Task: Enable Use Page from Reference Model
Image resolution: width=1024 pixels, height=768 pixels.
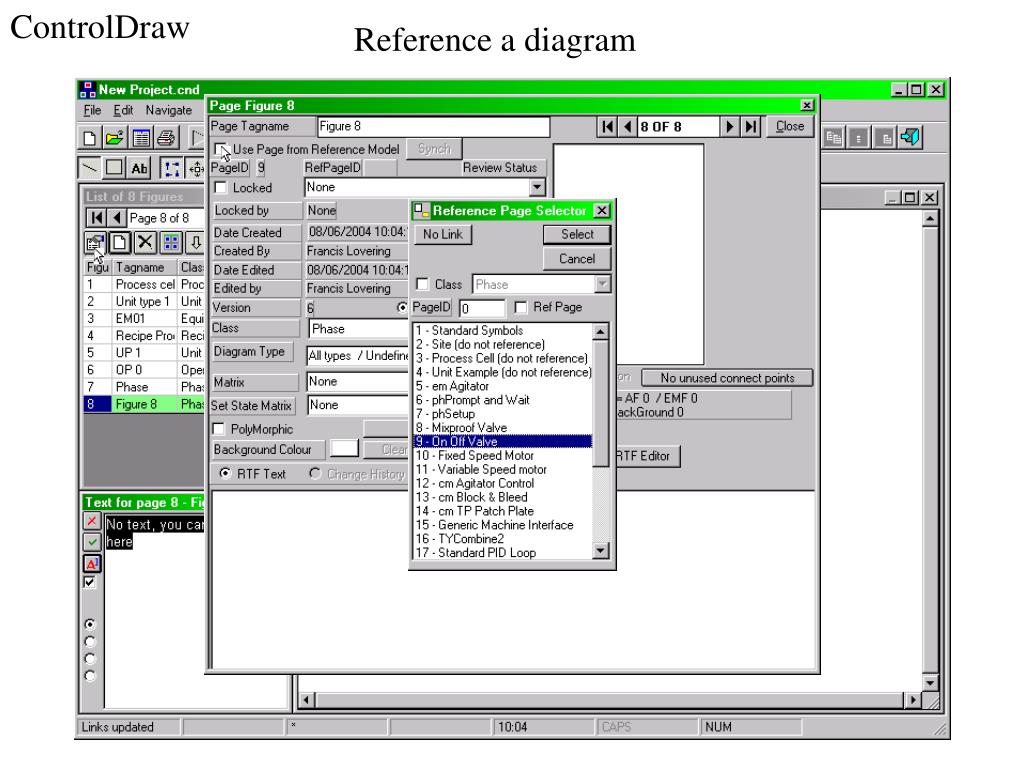Action: click(221, 149)
